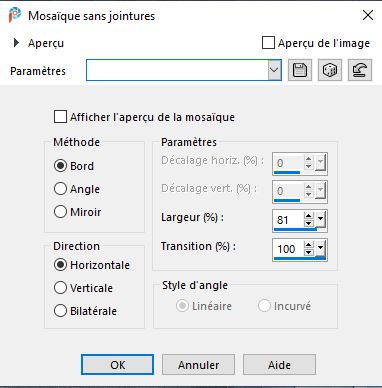The height and width of the screenshot is (388, 382).
Task: Increase Transition value with up arrow
Action: pyautogui.click(x=309, y=245)
